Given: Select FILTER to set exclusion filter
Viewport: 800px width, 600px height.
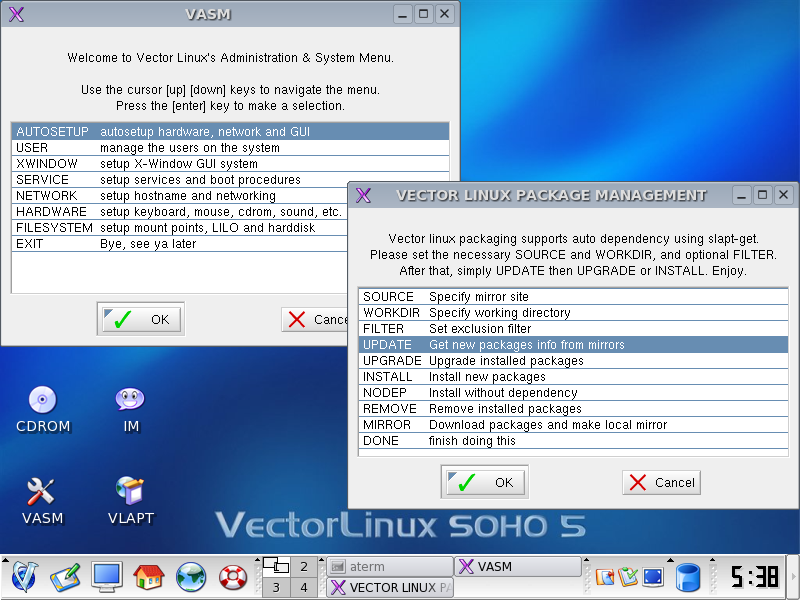Looking at the screenshot, I should pos(573,329).
